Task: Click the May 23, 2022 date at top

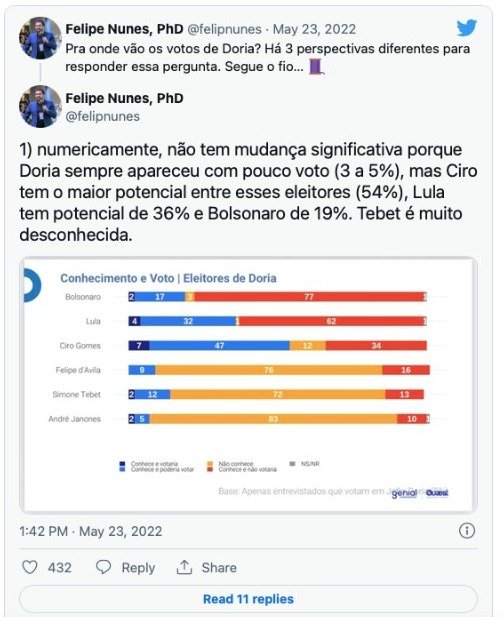Action: (x=314, y=29)
